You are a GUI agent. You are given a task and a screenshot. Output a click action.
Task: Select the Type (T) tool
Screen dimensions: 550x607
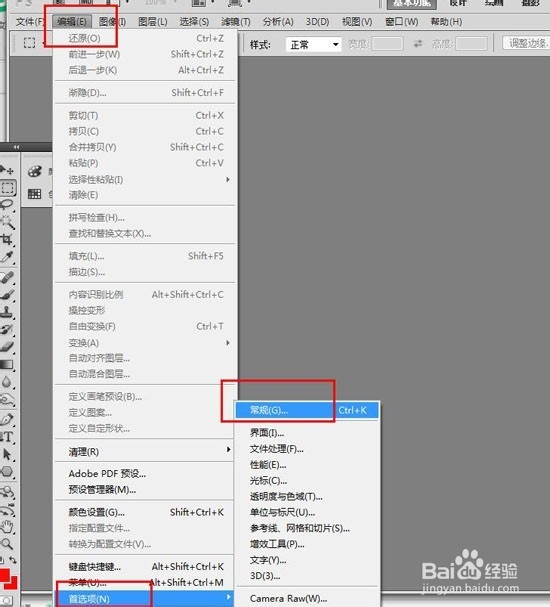click(7, 437)
